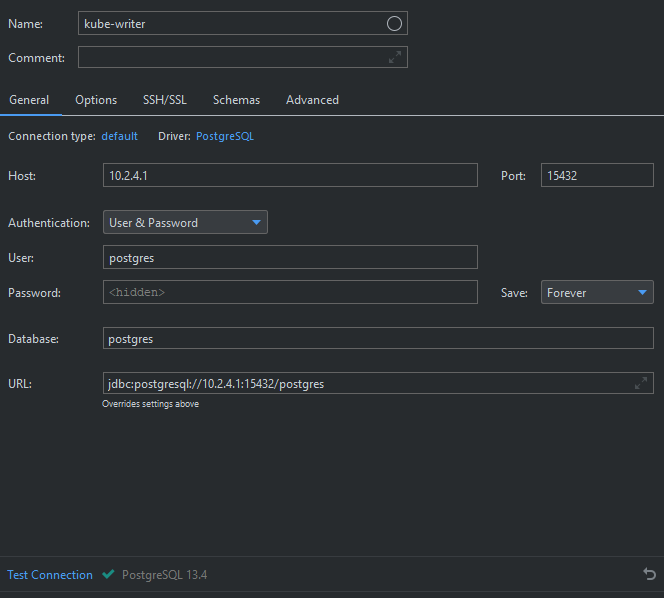Viewport: 664px width, 598px height.
Task: Click the Database field
Action: (x=378, y=338)
